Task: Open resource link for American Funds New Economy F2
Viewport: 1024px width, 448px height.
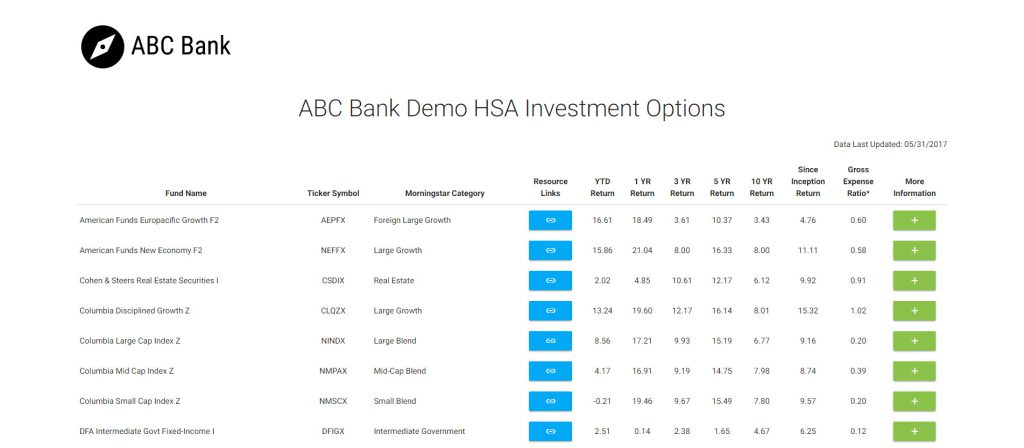Action: click(550, 251)
